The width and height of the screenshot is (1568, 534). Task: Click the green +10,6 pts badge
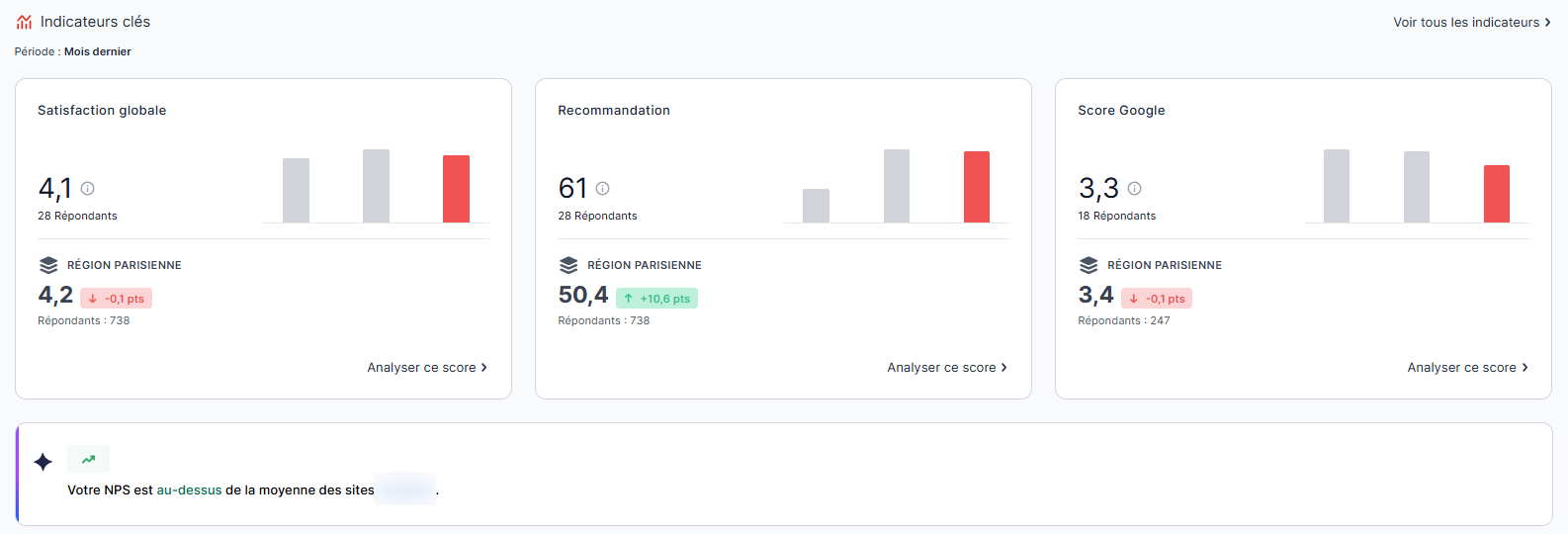tap(656, 299)
